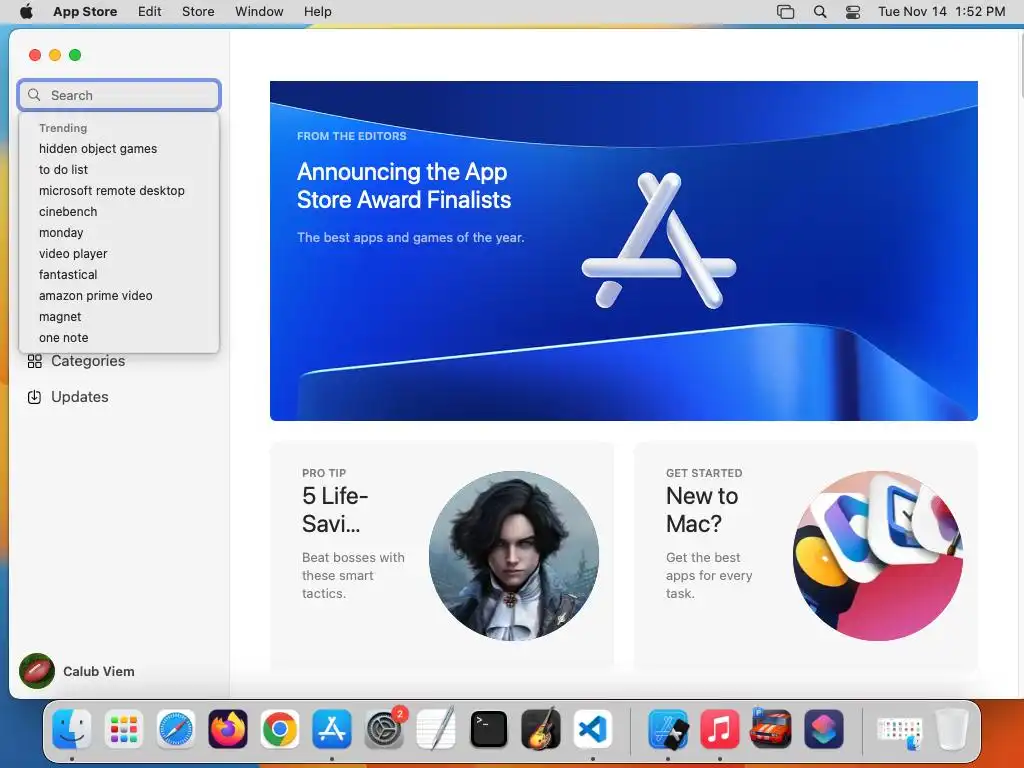The width and height of the screenshot is (1024, 768).
Task: Launch Visual Studio Code from the Dock
Action: pos(593,729)
